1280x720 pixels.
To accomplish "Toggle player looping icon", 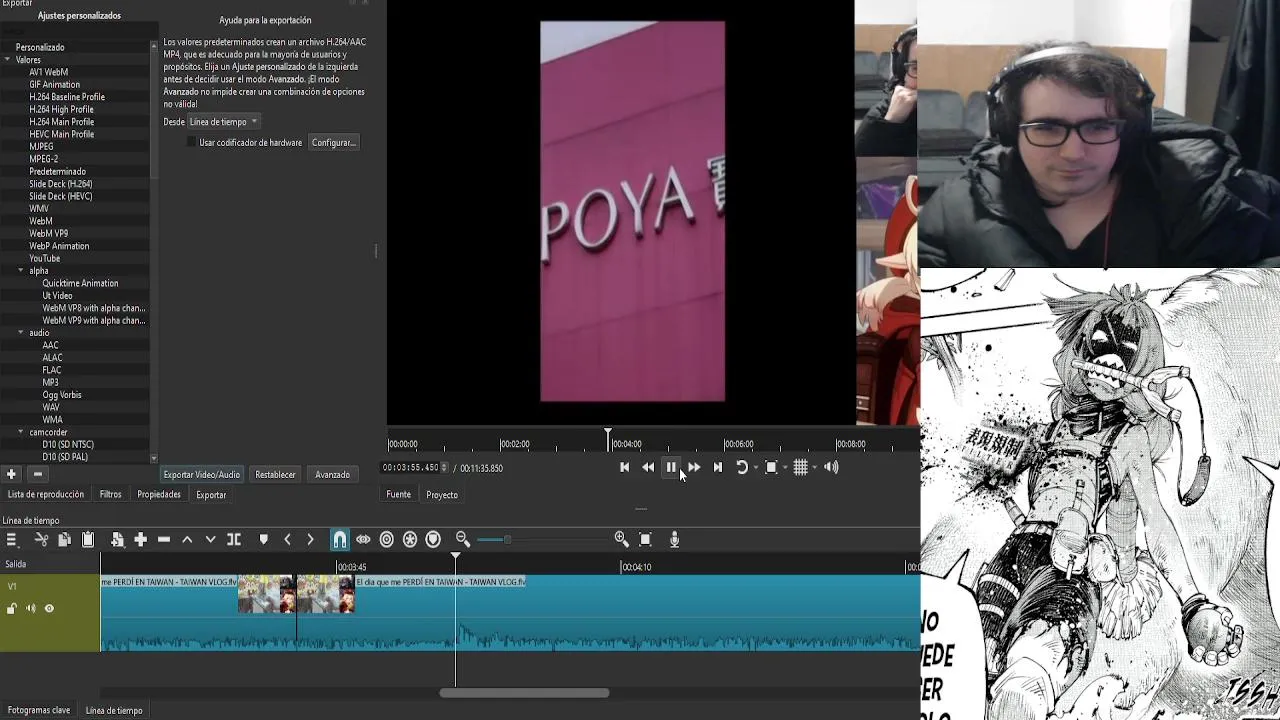I will [742, 467].
